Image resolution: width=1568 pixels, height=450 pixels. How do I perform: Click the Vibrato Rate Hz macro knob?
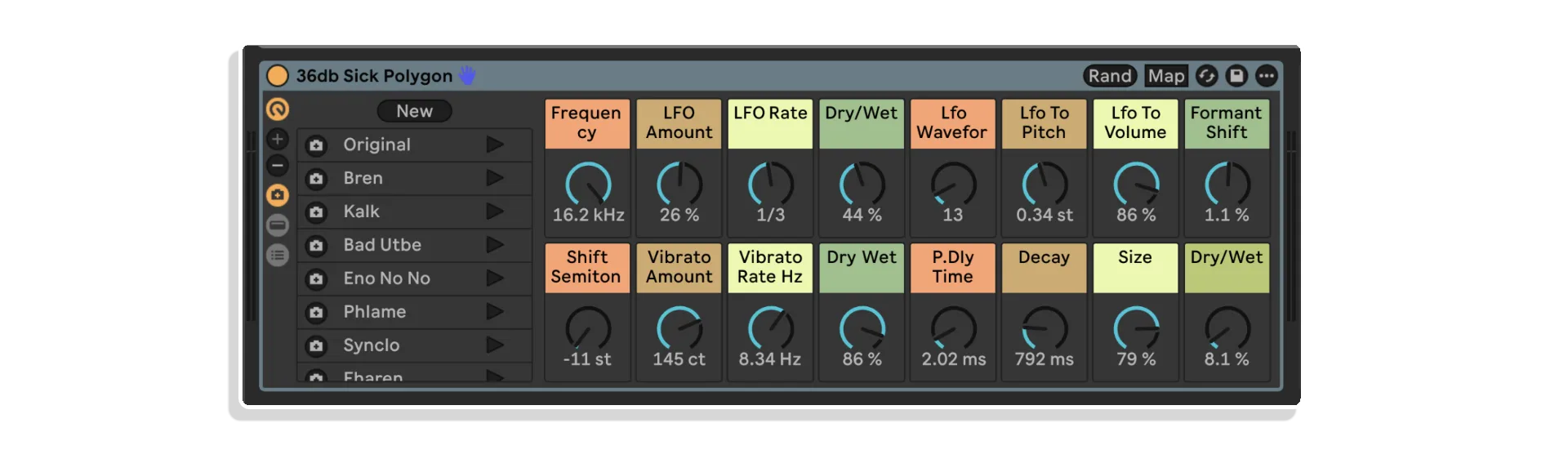click(x=771, y=328)
